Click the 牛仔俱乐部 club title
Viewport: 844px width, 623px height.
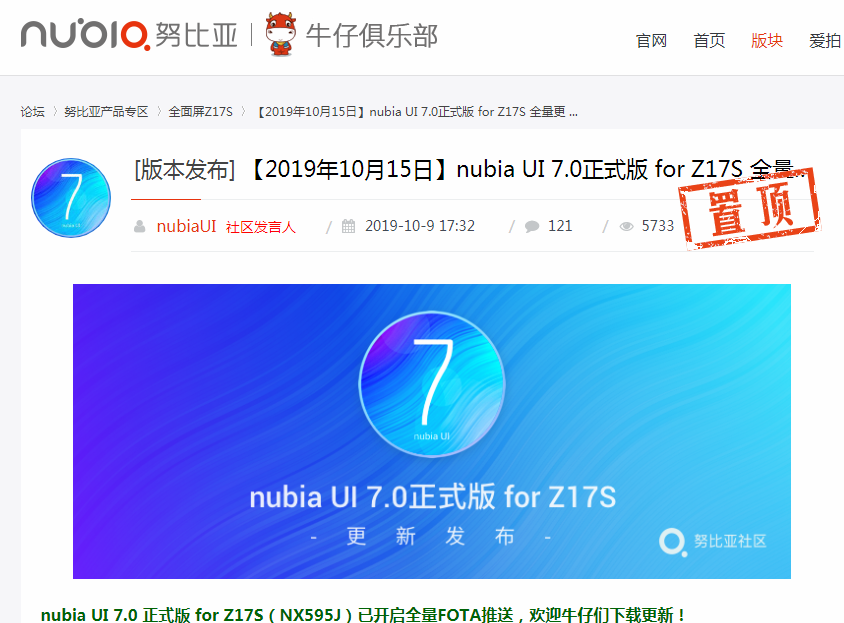(371, 36)
